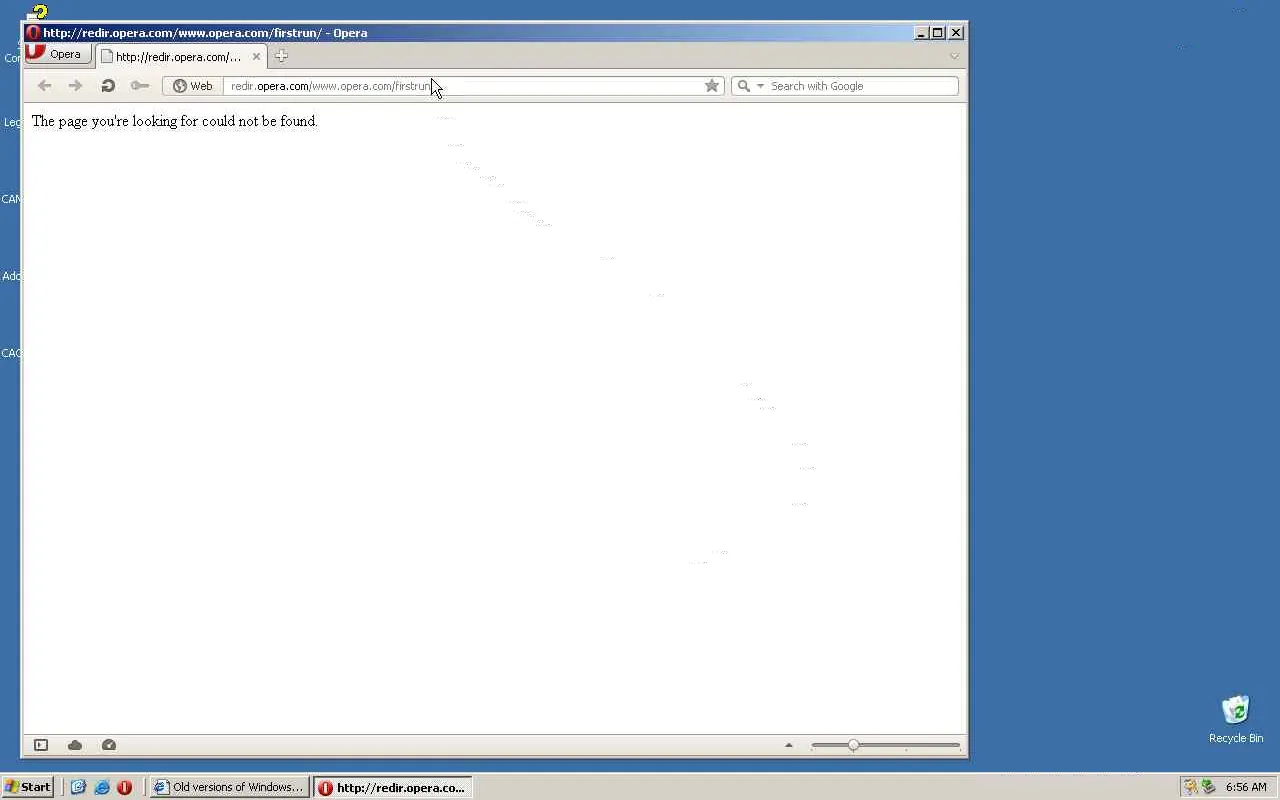The height and width of the screenshot is (800, 1280).
Task: Open a new tab with the plus button
Action: click(x=281, y=56)
